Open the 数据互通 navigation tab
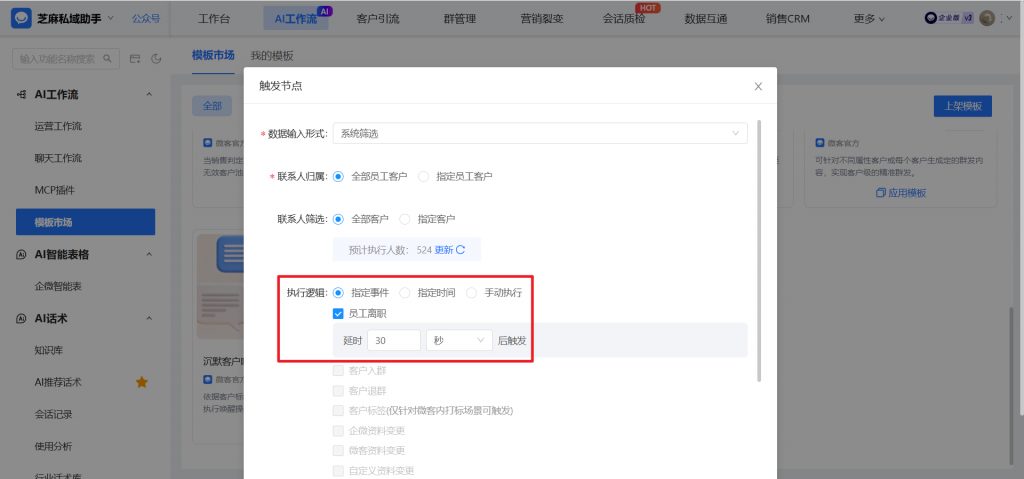The image size is (1024, 479). [x=705, y=19]
